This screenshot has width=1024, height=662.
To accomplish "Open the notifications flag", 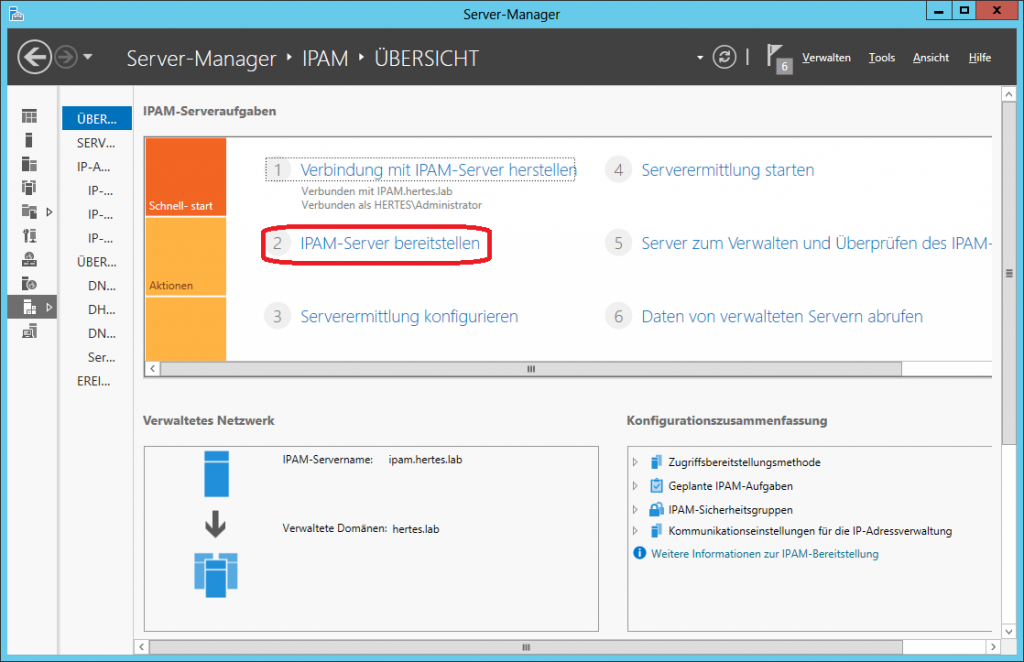I will point(777,57).
